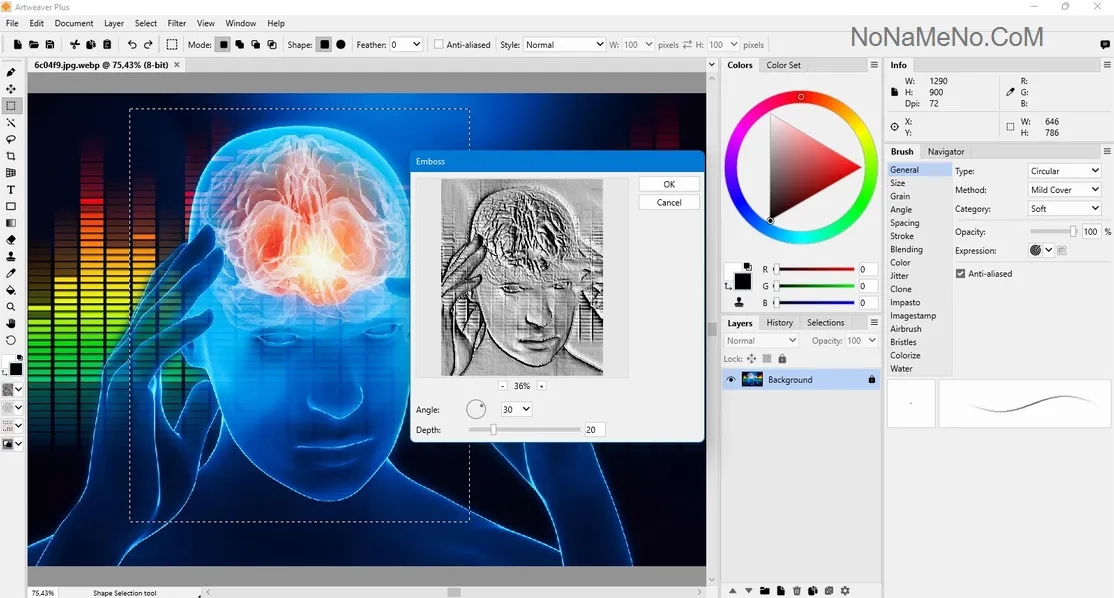Screen dimensions: 1114x598
Task: Confirm Emboss with the OK button
Action: tap(669, 184)
